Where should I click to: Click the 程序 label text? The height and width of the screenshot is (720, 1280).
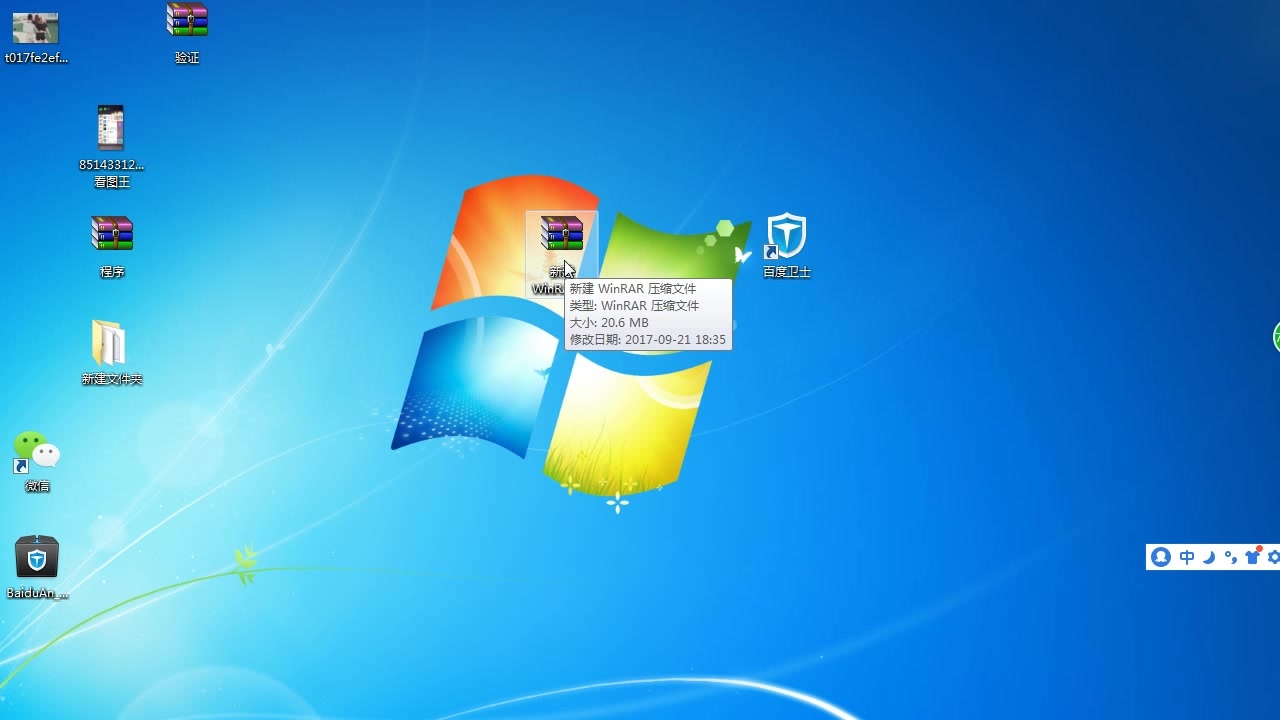tap(112, 272)
